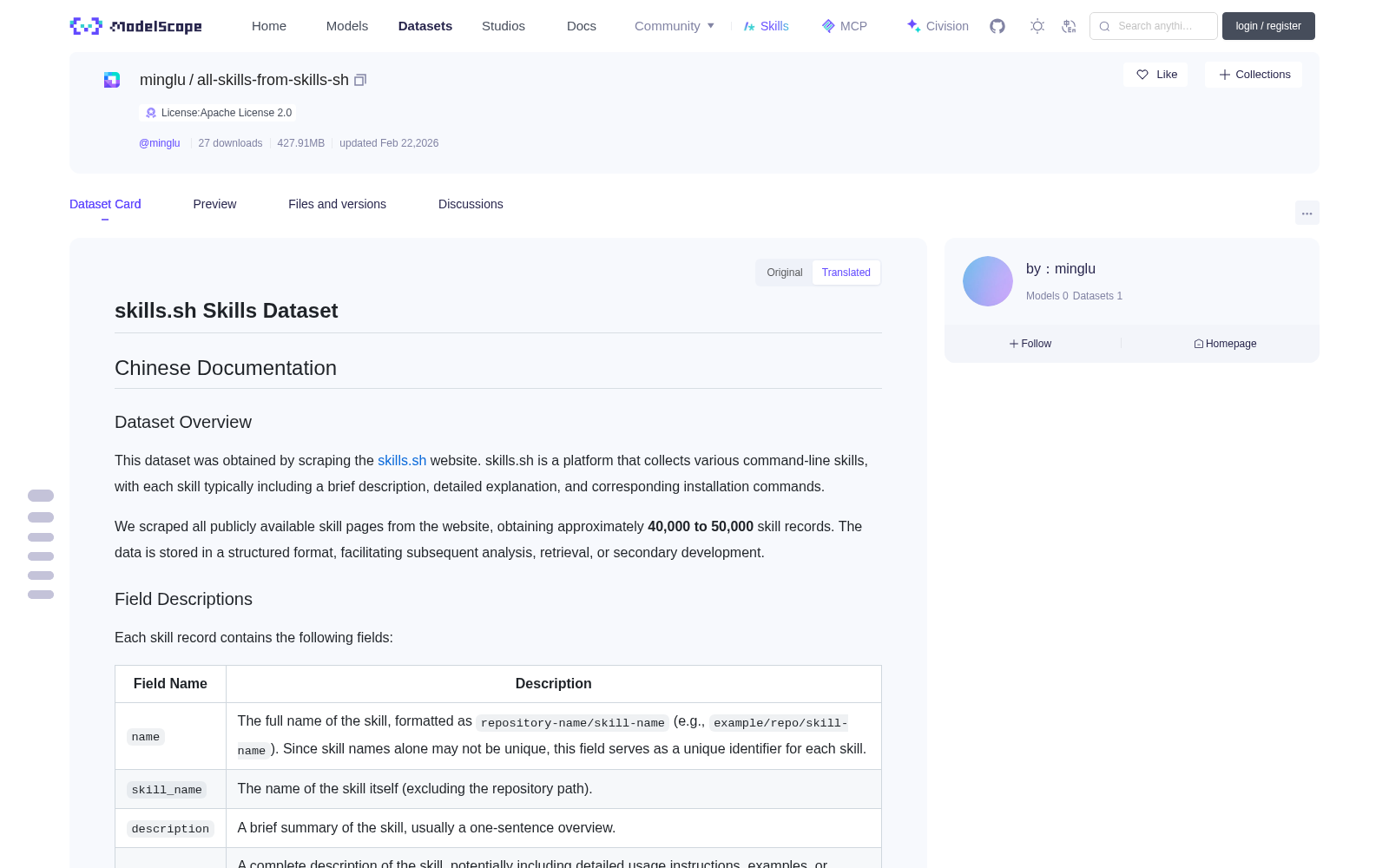Open the Files and versions tab
The height and width of the screenshot is (868, 1389).
[x=337, y=204]
